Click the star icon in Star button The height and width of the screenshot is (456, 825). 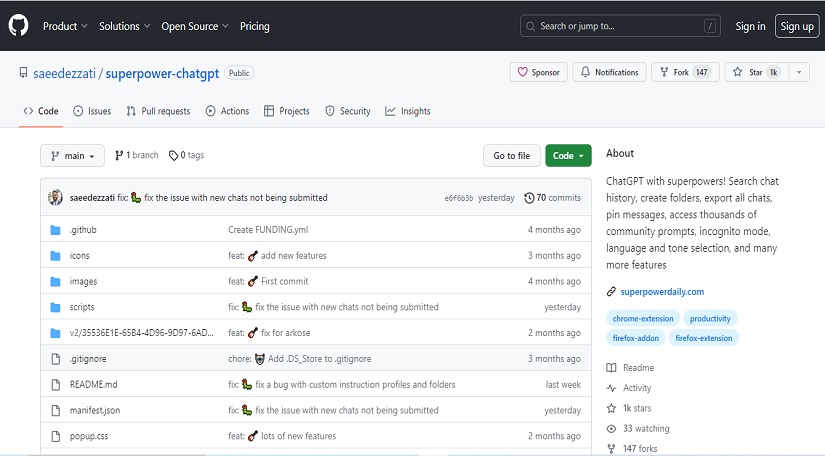(738, 72)
